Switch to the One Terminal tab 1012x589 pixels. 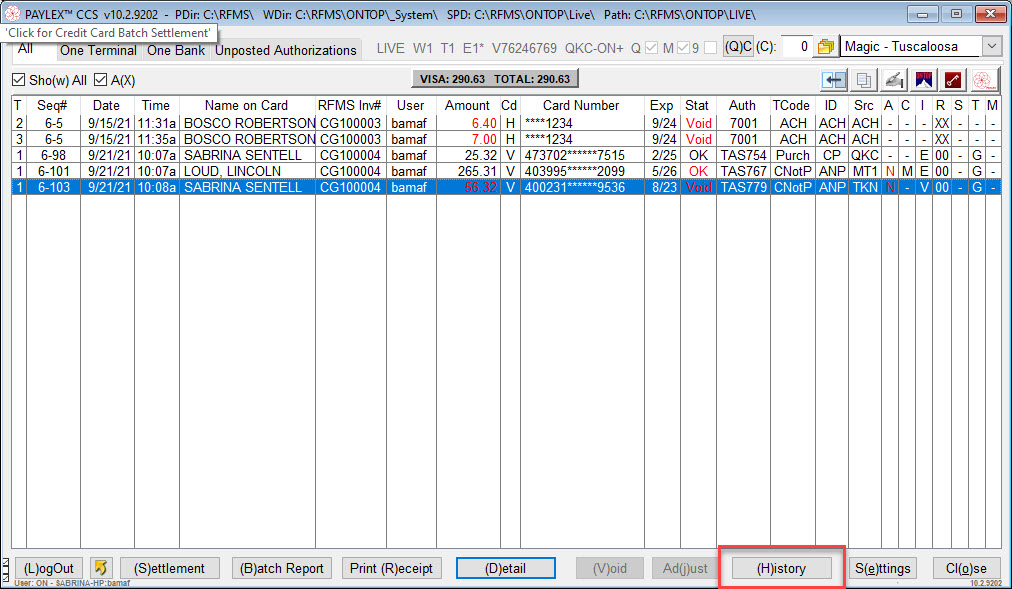pos(98,50)
